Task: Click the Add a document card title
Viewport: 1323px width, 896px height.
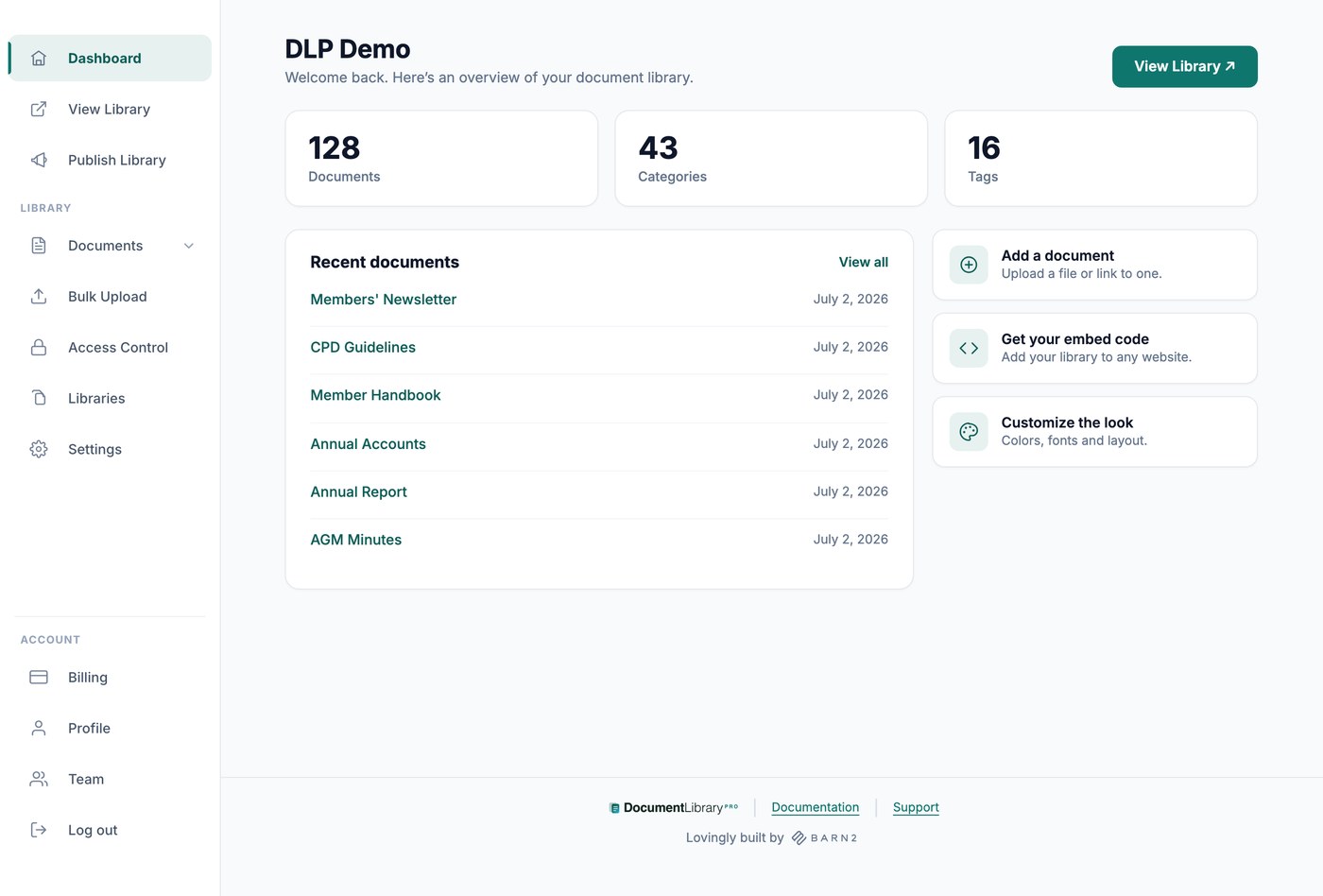Action: pyautogui.click(x=1057, y=255)
